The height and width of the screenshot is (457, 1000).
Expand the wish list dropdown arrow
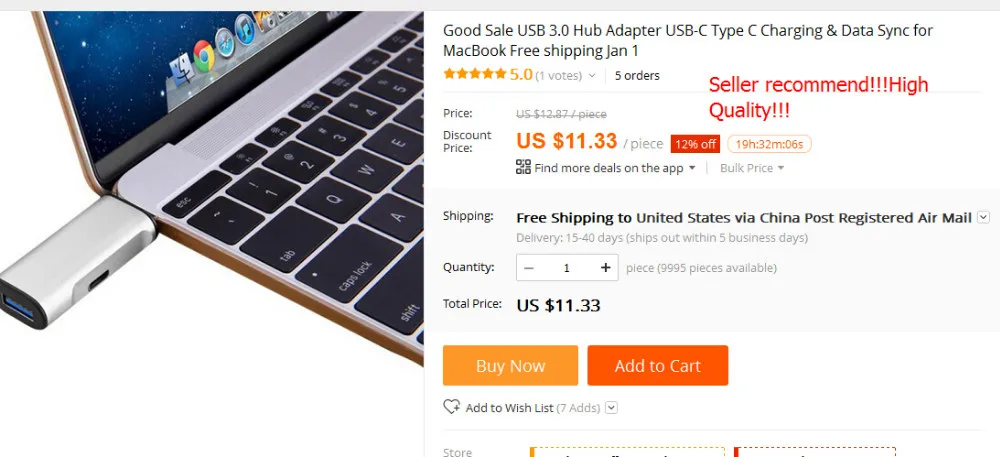click(x=611, y=407)
